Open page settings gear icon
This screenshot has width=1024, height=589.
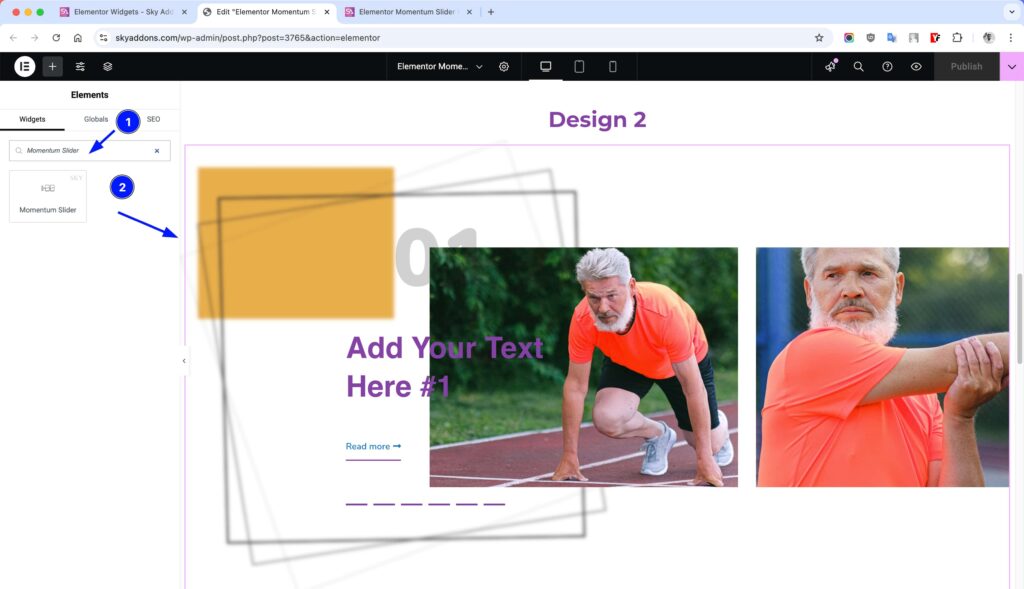pyautogui.click(x=504, y=66)
